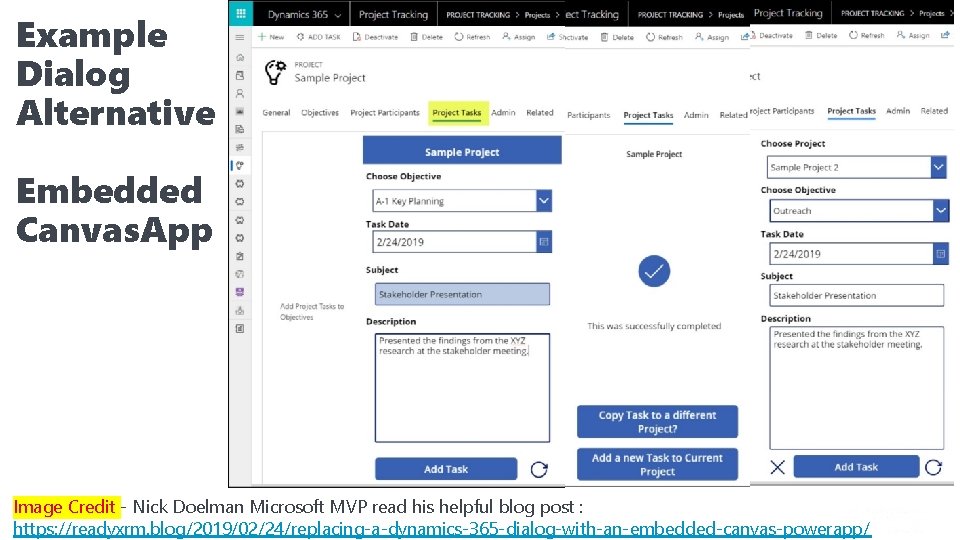Click the X cancel icon in right form

778,467
